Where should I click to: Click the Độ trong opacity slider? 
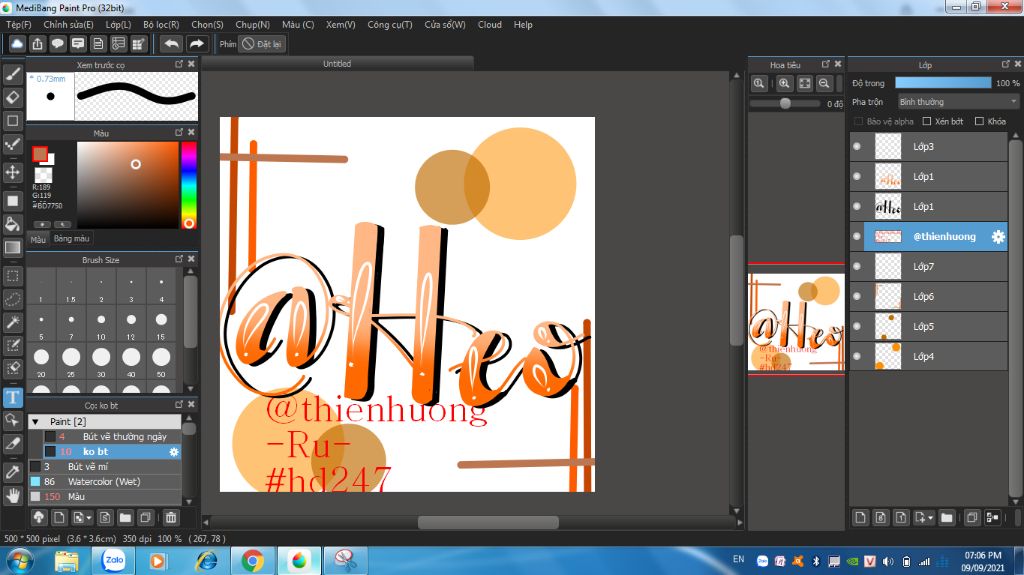[x=943, y=83]
